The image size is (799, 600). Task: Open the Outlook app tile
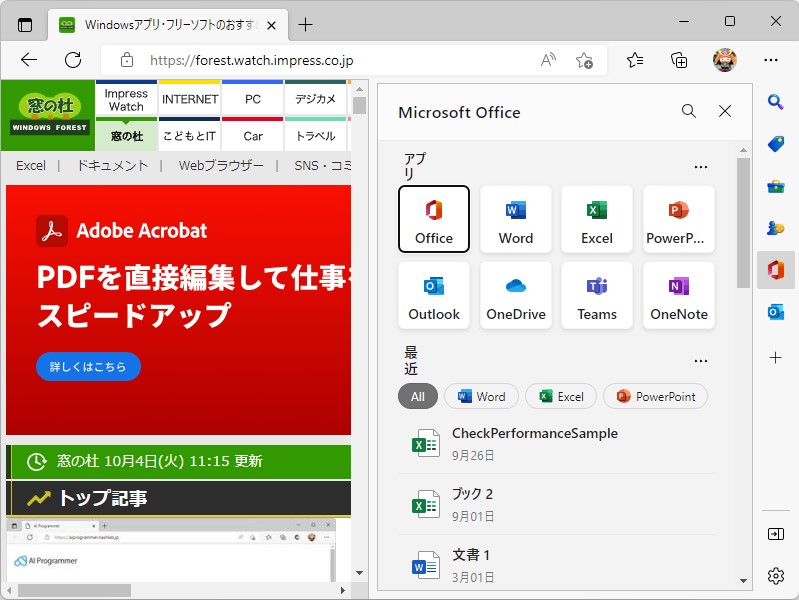point(434,295)
